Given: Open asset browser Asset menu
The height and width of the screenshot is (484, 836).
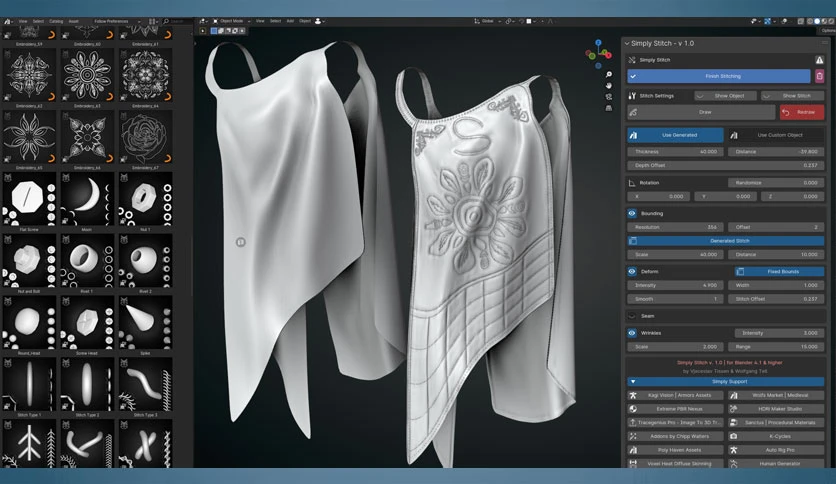Looking at the screenshot, I should pos(74,21).
